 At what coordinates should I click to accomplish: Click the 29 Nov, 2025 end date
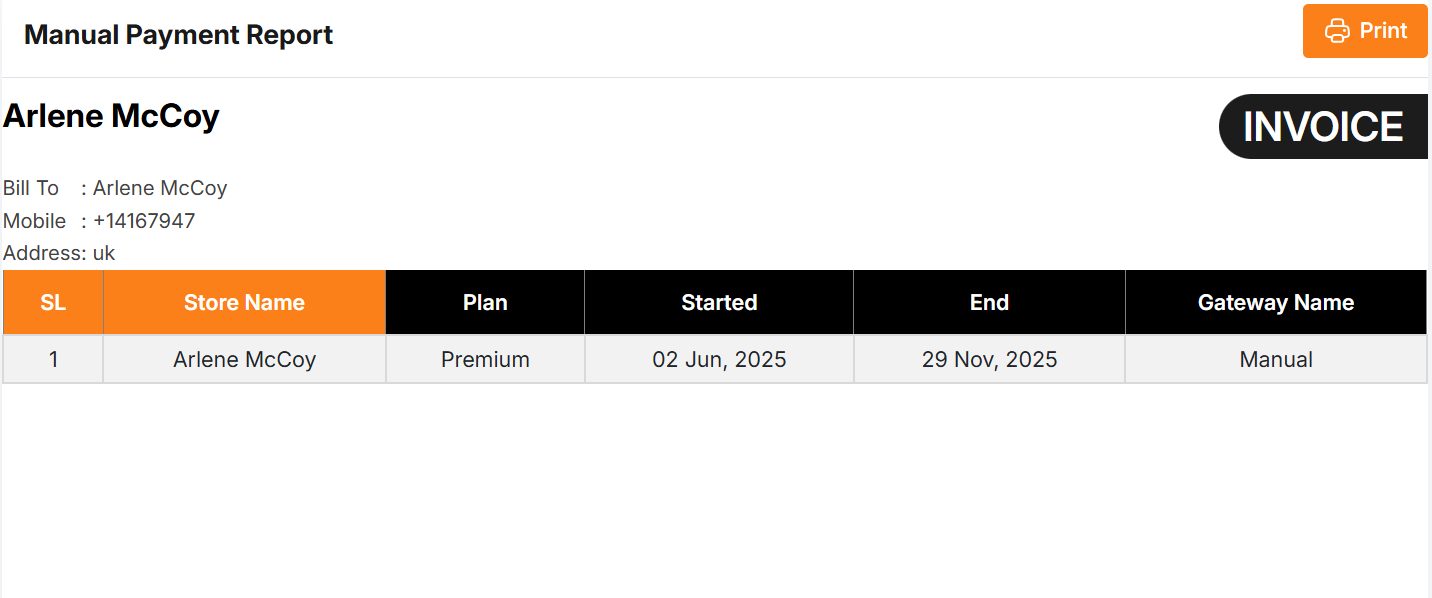[989, 359]
